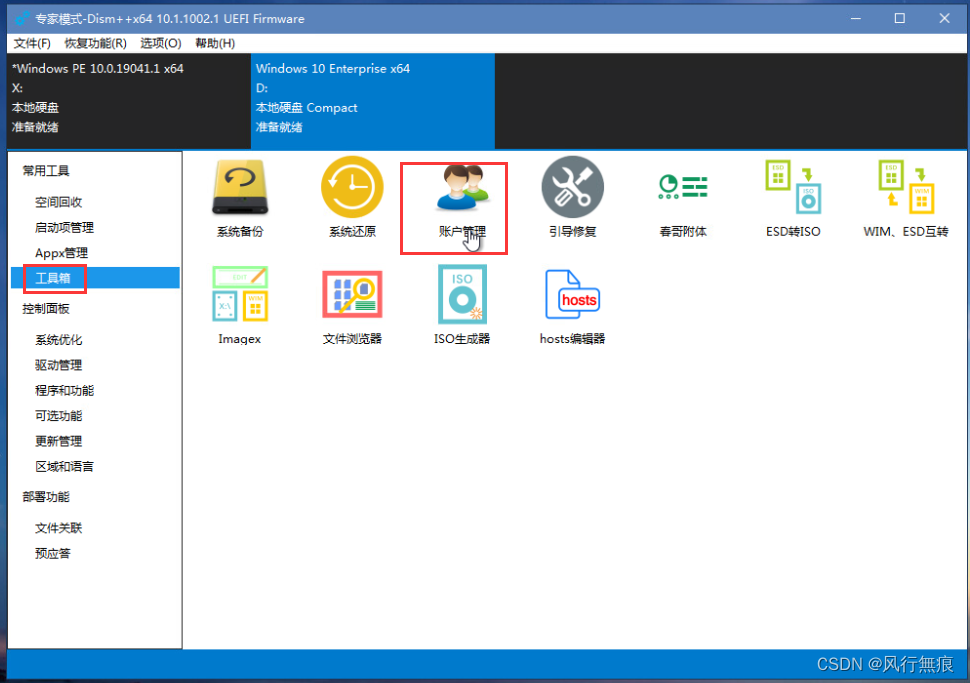Open the 文件(F) menu
970x683 pixels.
[x=32, y=43]
